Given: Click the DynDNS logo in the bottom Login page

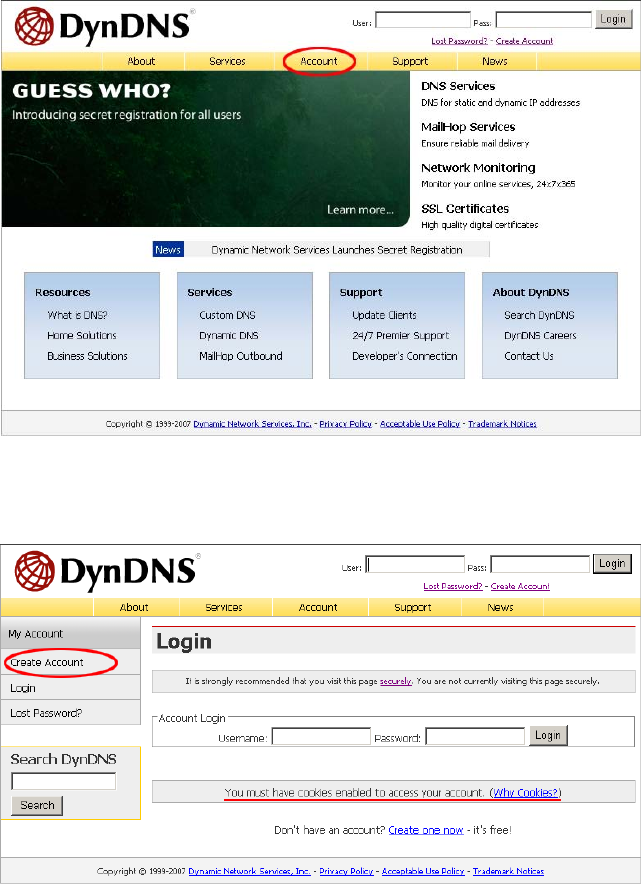Looking at the screenshot, I should [106, 572].
